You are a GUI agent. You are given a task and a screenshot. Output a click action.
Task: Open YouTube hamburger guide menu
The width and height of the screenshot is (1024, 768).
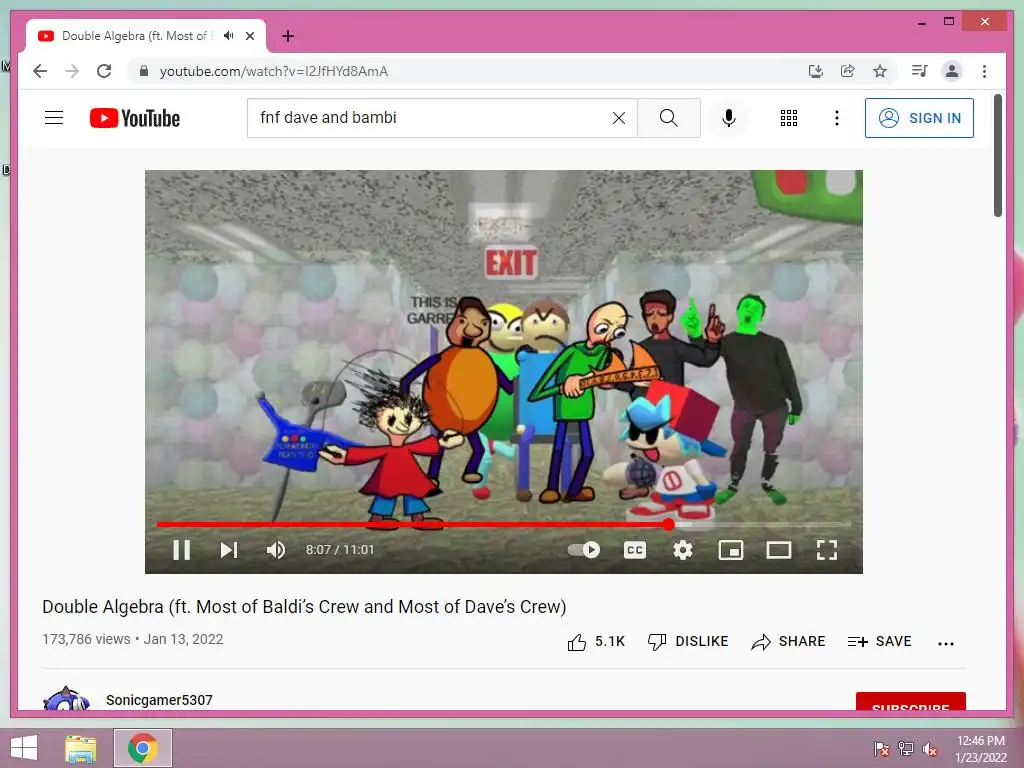(54, 118)
